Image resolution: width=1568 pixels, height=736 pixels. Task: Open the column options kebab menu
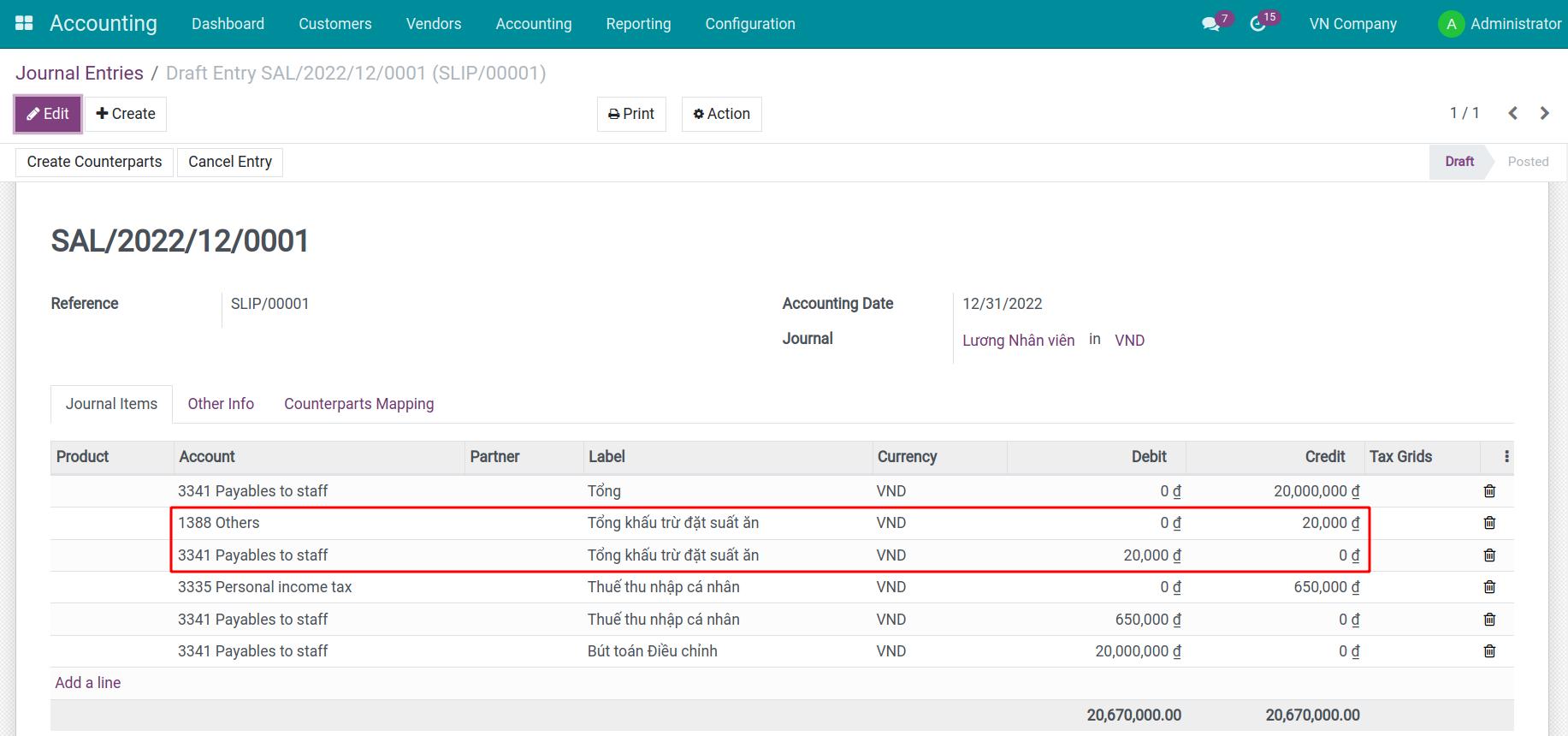(1506, 457)
